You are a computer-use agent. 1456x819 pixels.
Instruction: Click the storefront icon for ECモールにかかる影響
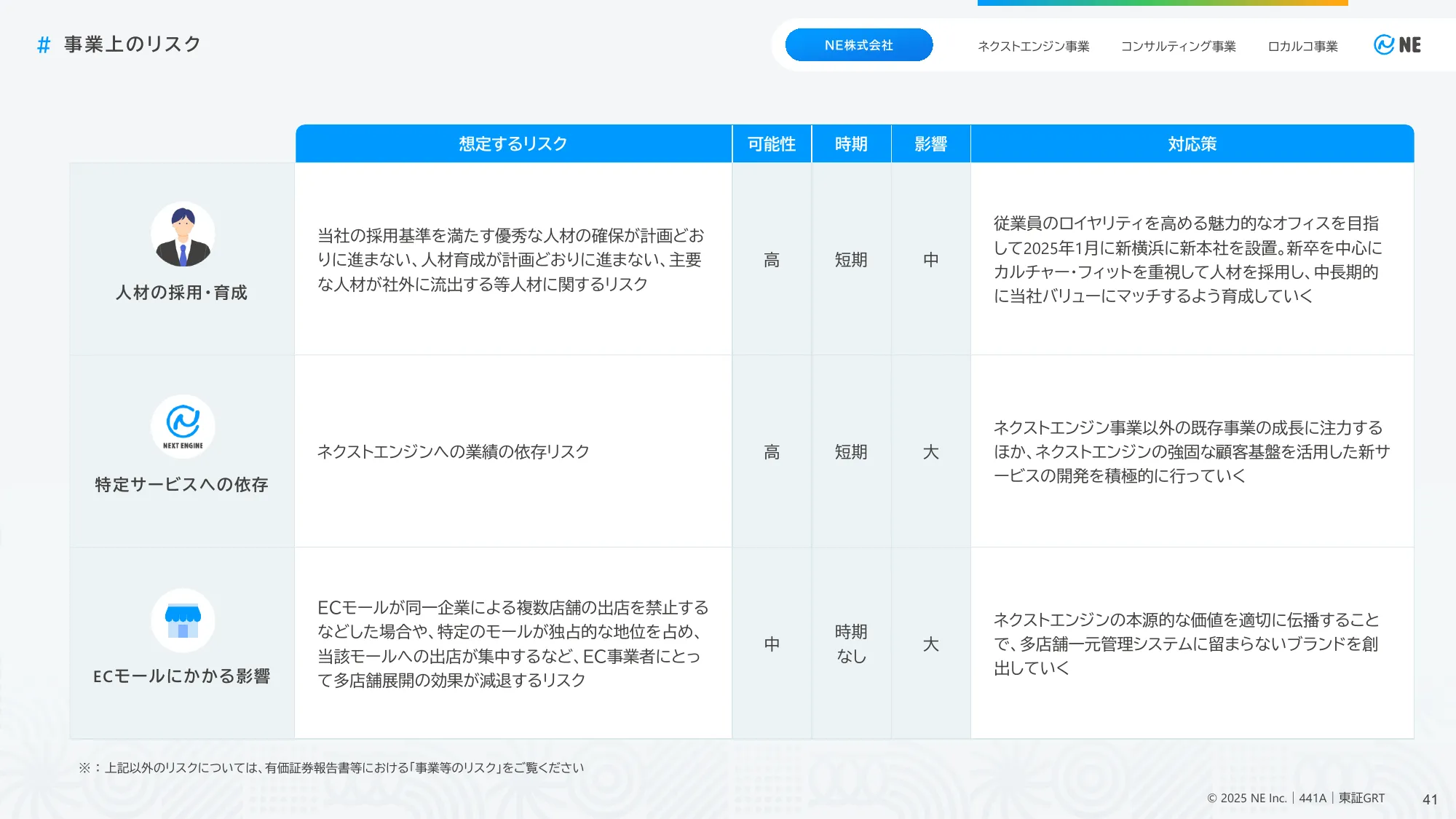pos(182,620)
